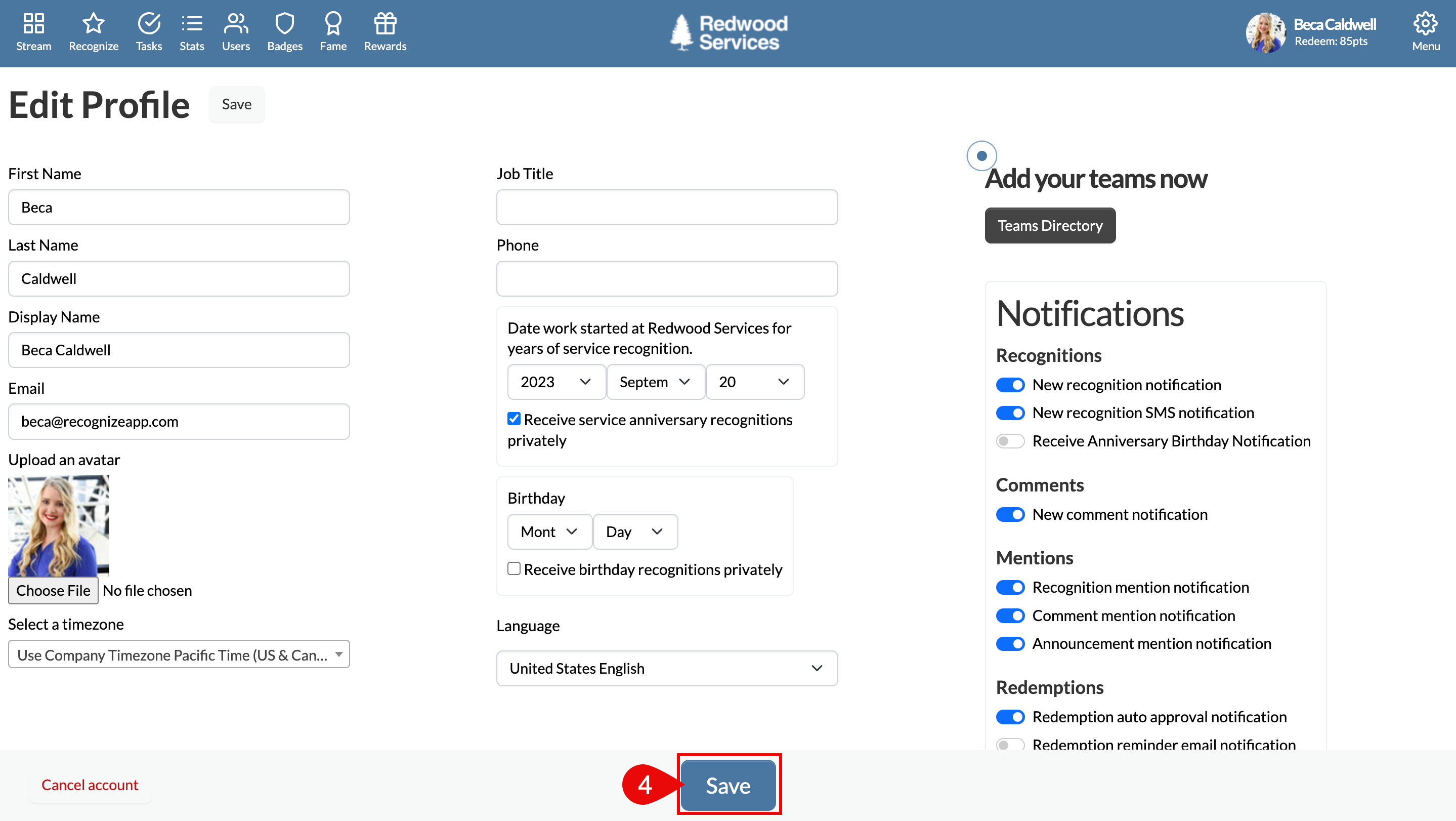1456x821 pixels.
Task: Open Tasks checkmark icon
Action: (x=149, y=23)
